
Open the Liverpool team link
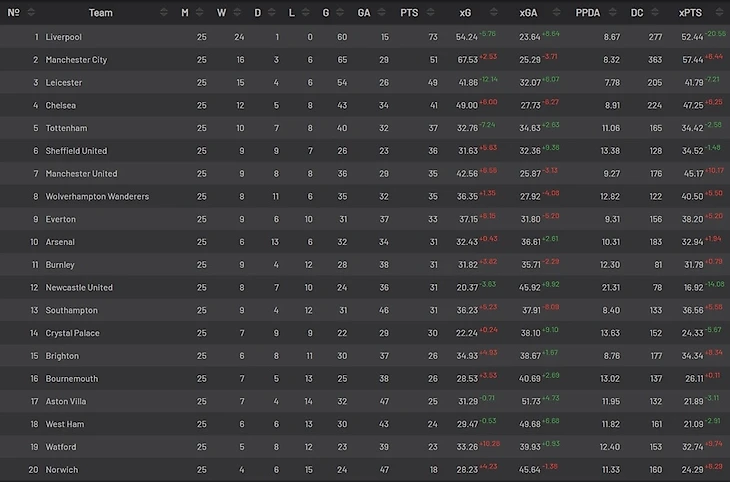[x=63, y=37]
